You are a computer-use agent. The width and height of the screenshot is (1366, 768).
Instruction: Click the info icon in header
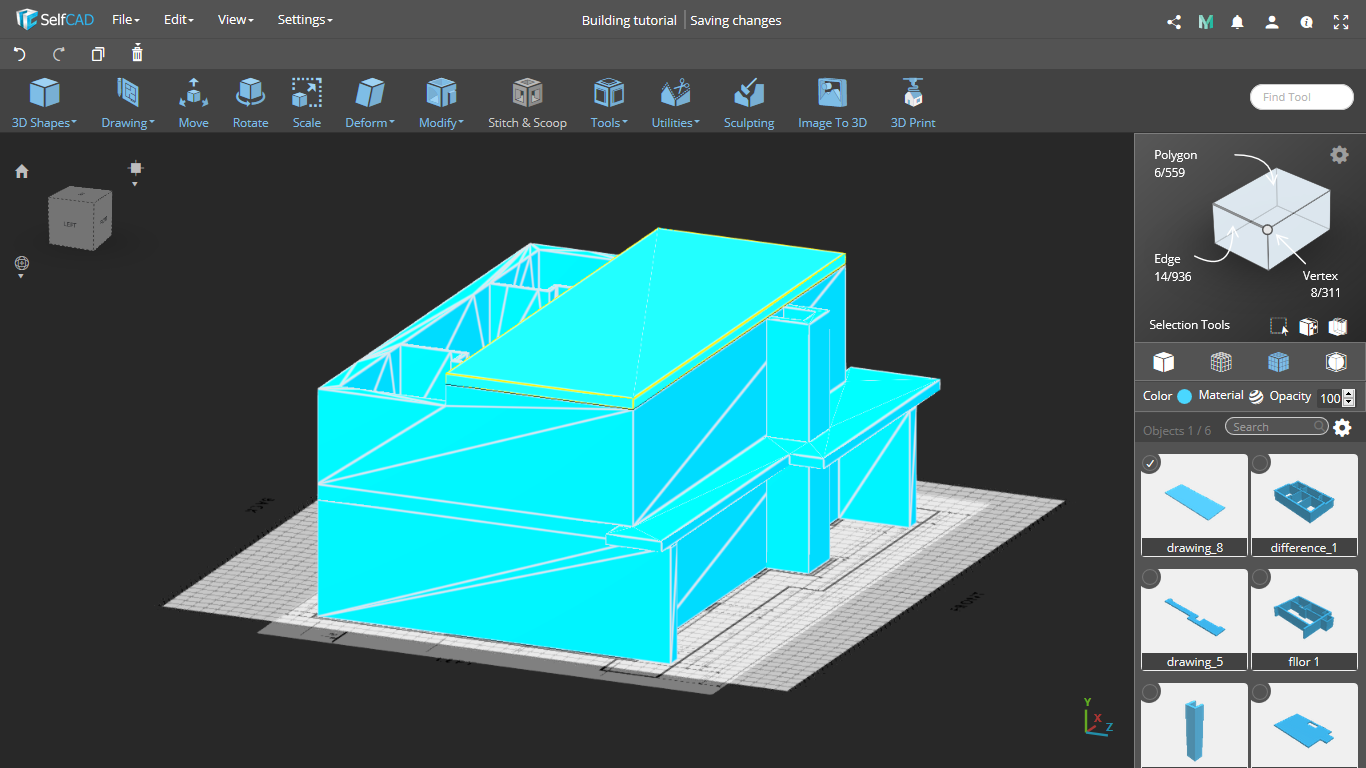pyautogui.click(x=1306, y=21)
